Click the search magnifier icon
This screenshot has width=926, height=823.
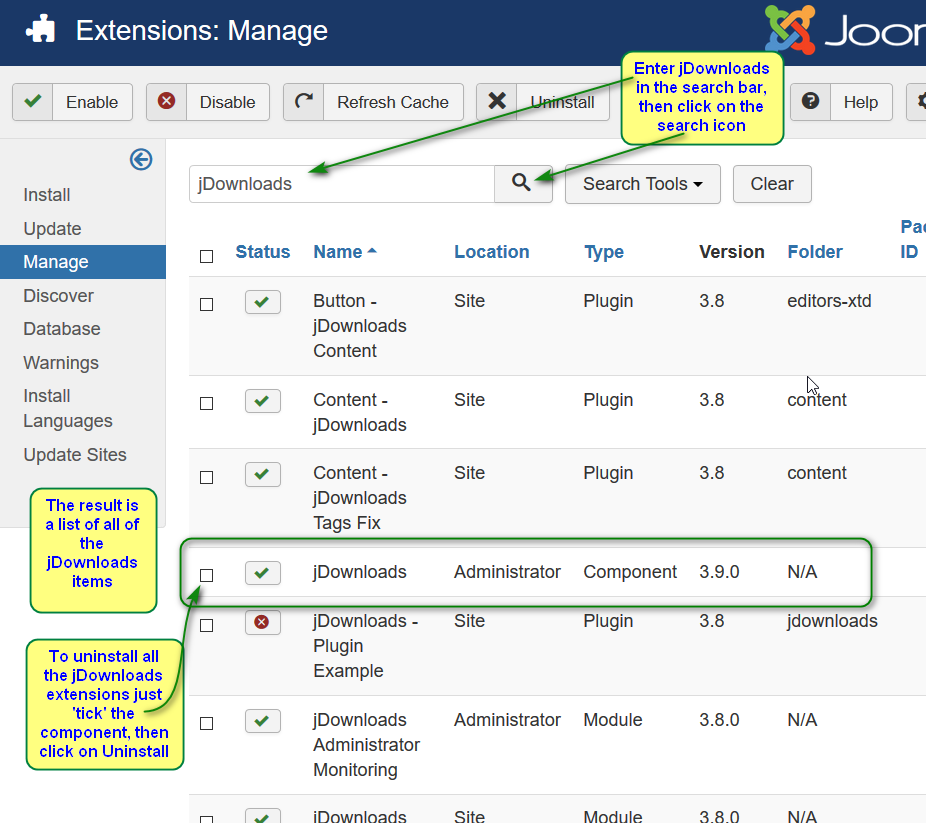521,182
